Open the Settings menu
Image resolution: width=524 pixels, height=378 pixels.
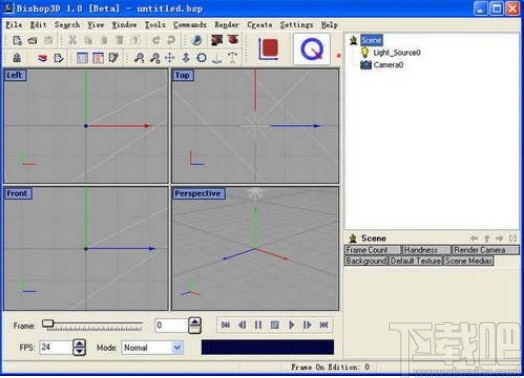[x=296, y=25]
